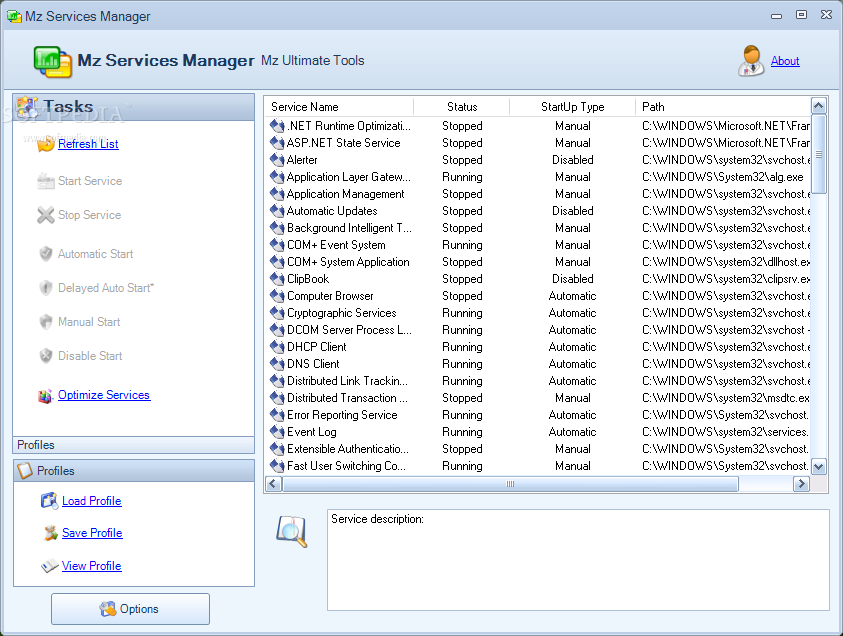Screen dimensions: 843x636
Task: Open the About link
Action: tap(785, 61)
